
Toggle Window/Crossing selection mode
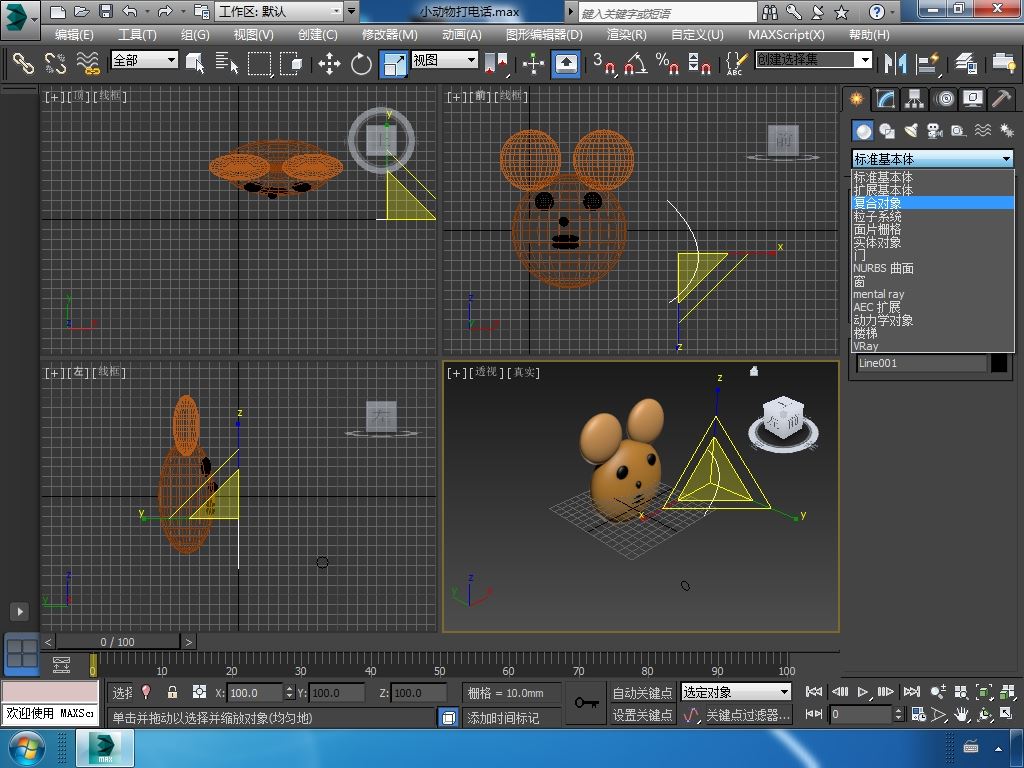point(291,63)
